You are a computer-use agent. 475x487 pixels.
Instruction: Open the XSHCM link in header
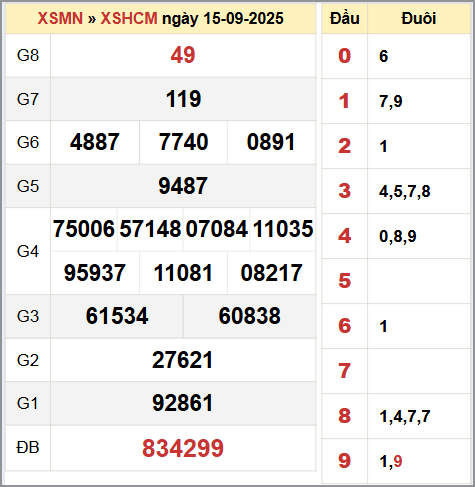[129, 18]
